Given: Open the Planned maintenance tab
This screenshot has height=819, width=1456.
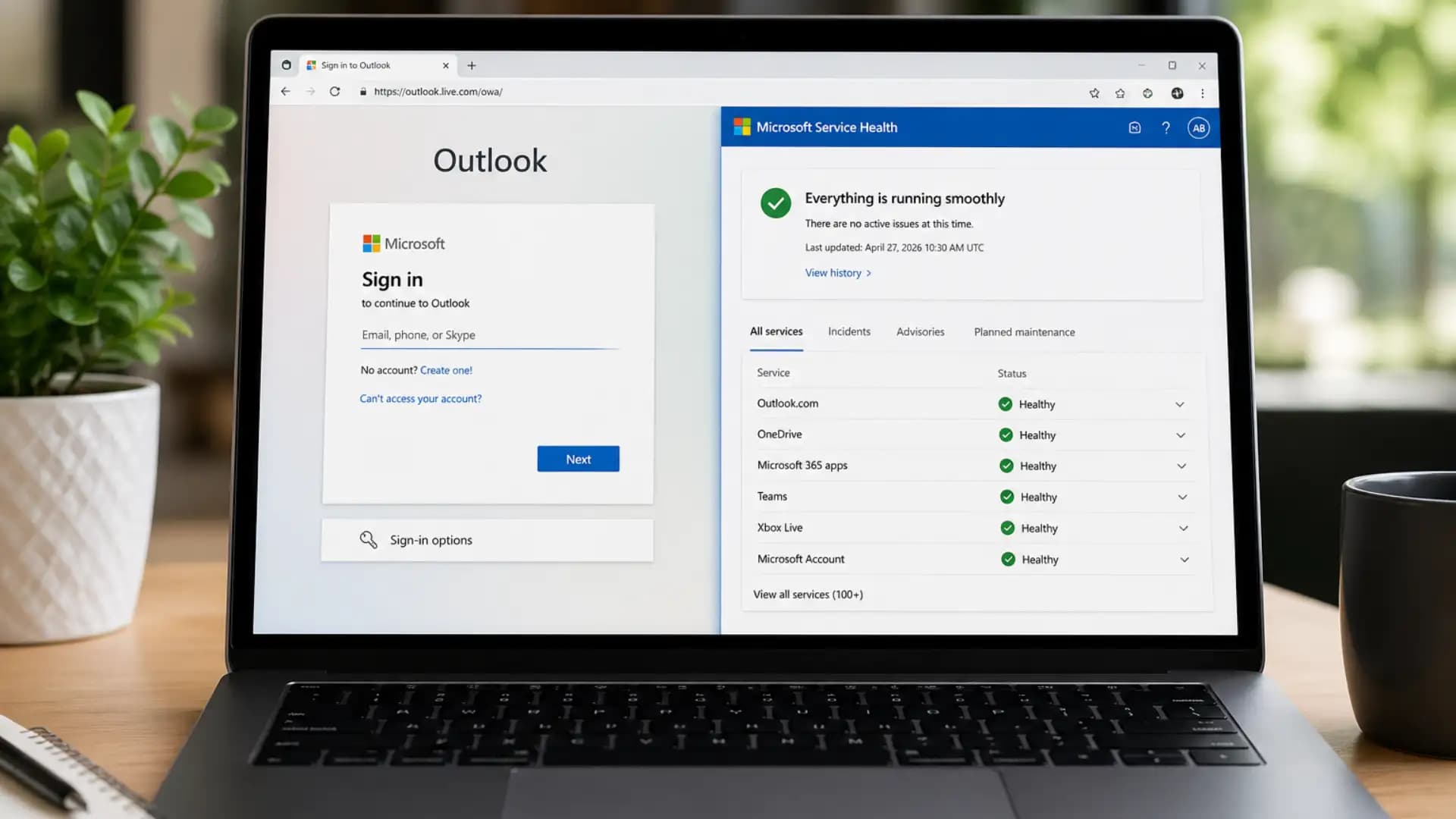Looking at the screenshot, I should click(1024, 331).
